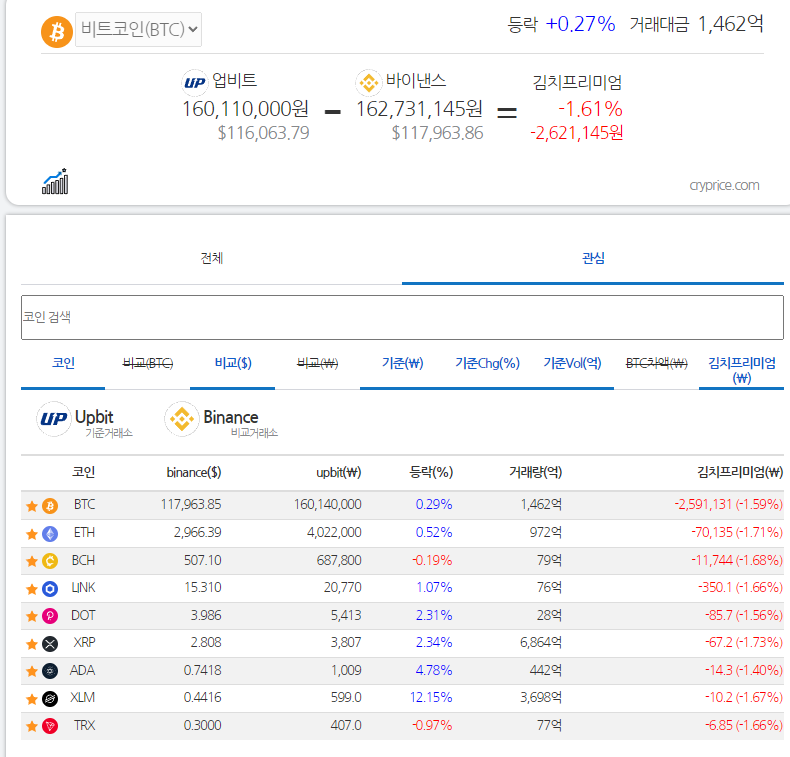790x757 pixels.
Task: Select Binance as 비교거래소 exchange
Action: tap(221, 420)
